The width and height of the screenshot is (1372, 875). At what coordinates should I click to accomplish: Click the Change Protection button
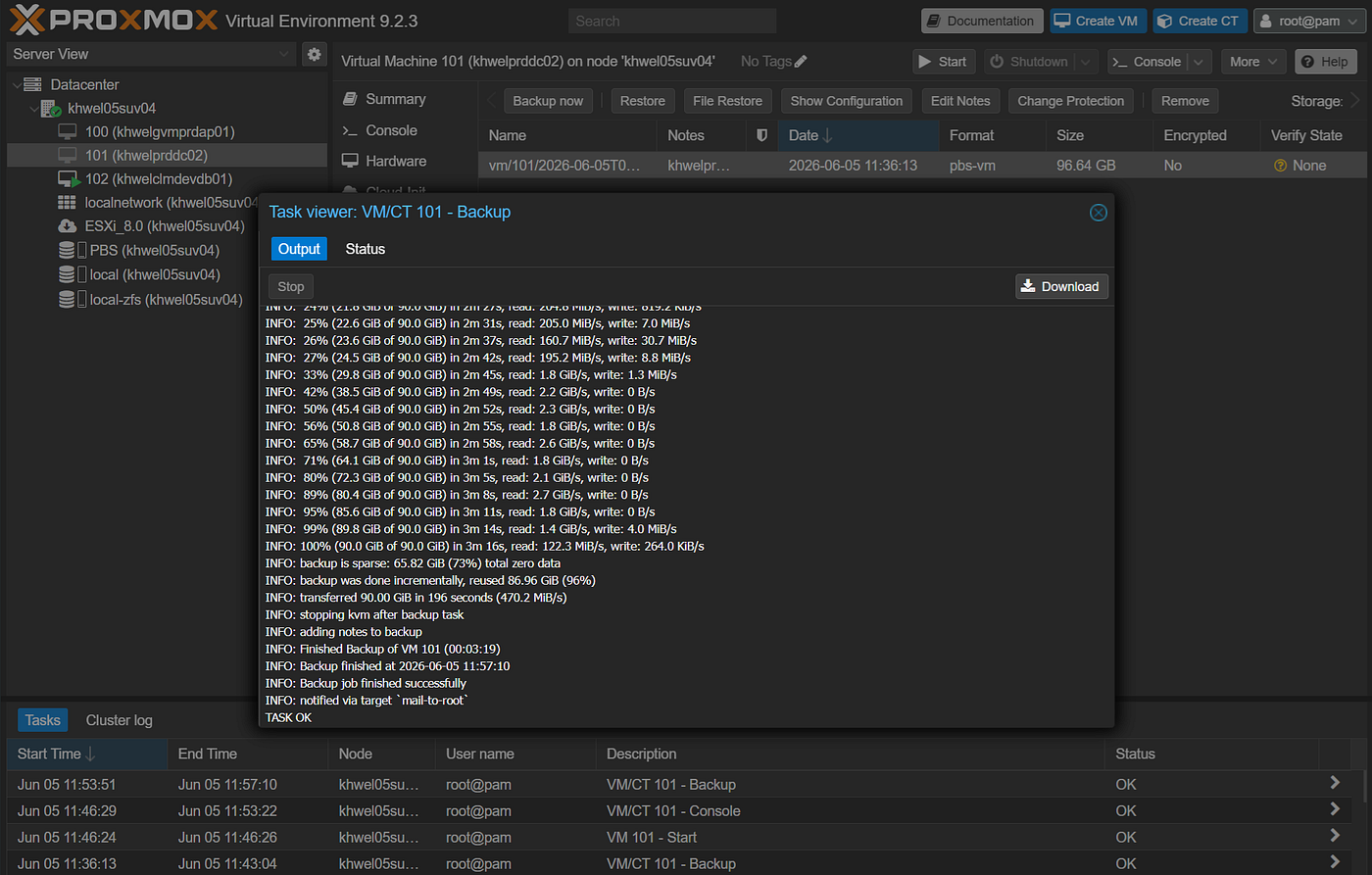point(1071,101)
